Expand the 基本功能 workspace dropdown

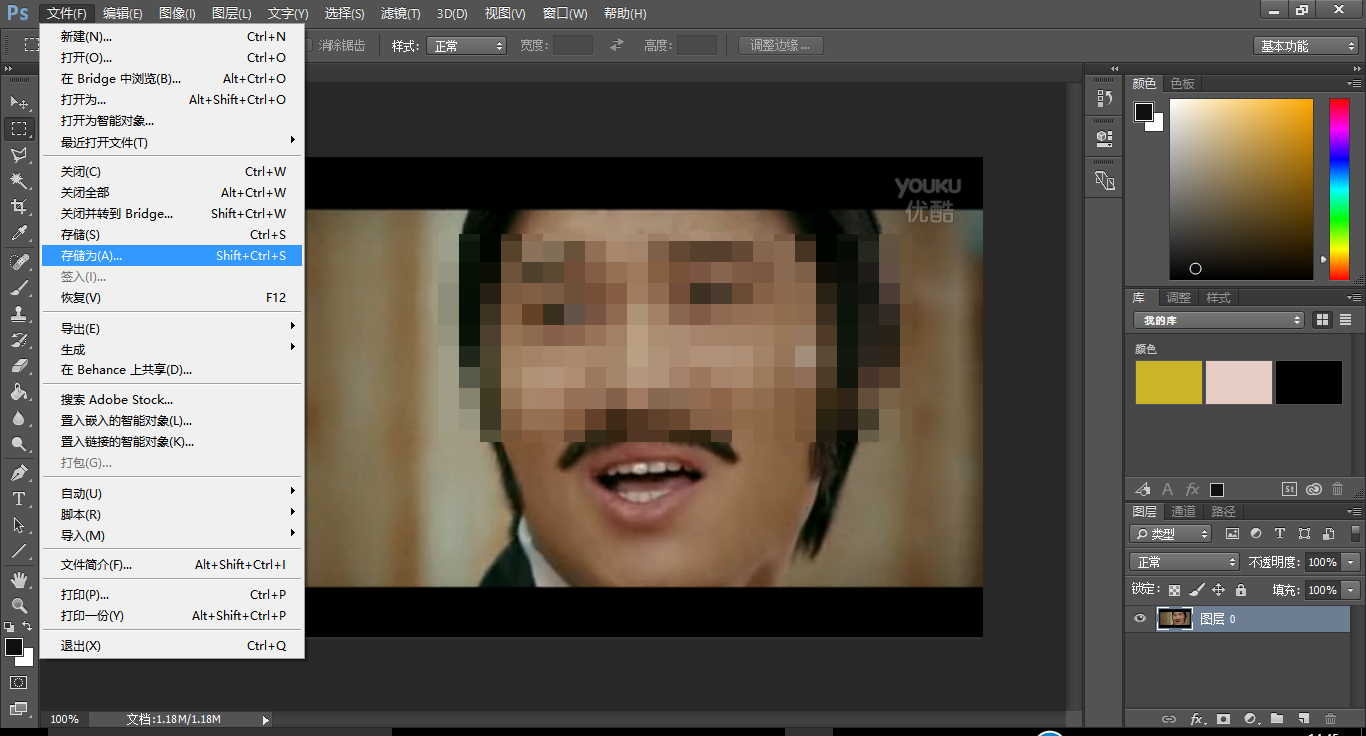[x=1306, y=46]
